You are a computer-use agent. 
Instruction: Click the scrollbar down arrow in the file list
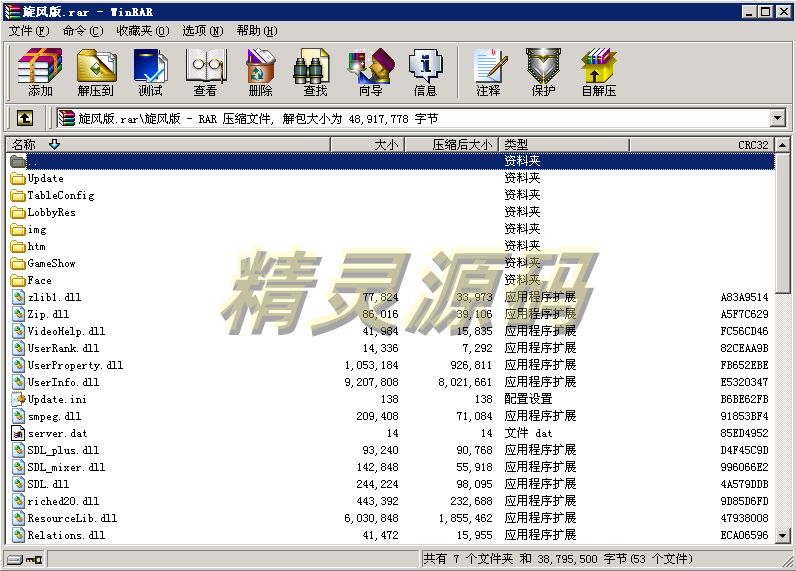click(x=783, y=535)
